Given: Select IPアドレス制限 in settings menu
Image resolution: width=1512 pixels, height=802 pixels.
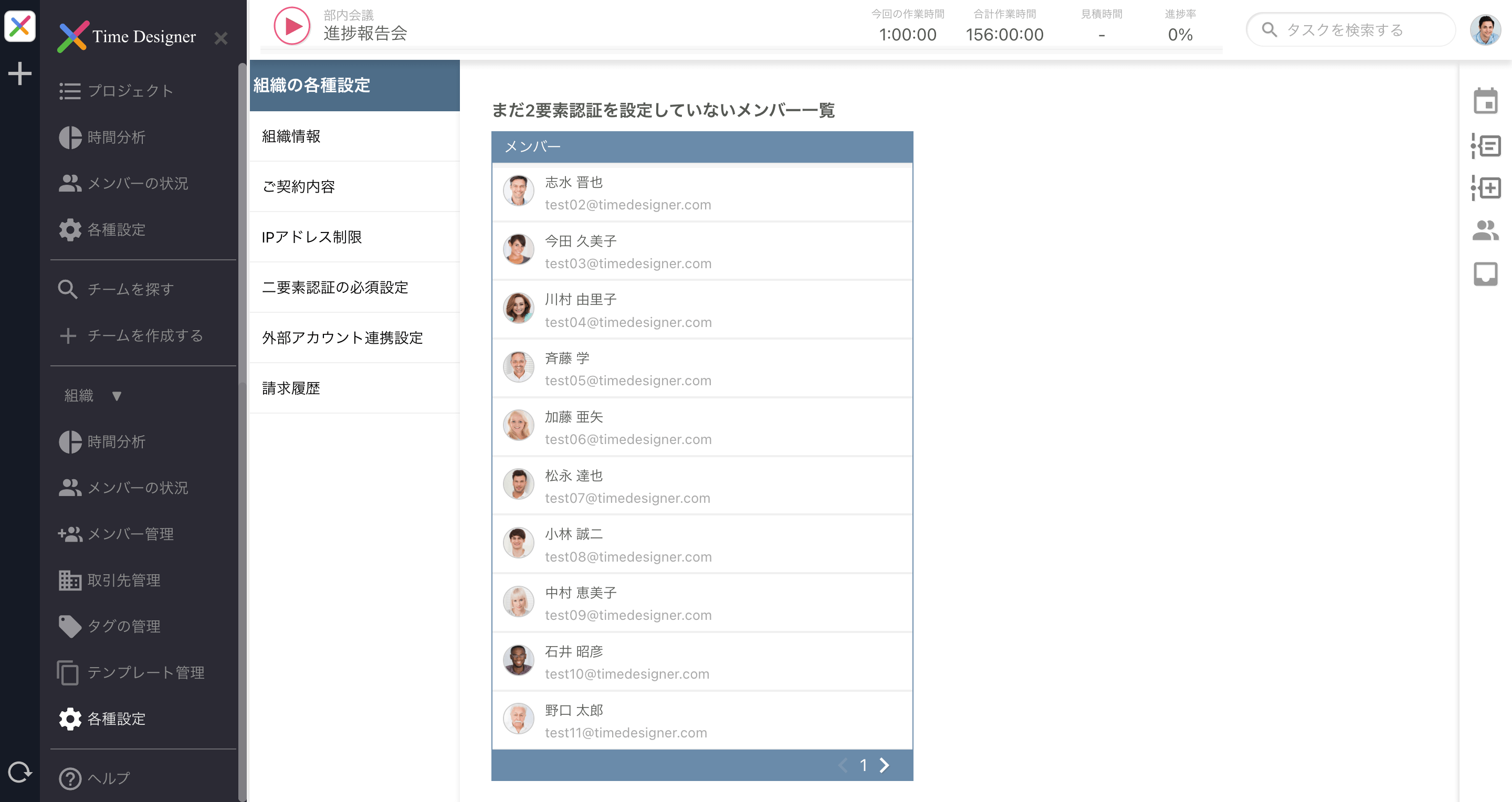Looking at the screenshot, I should click(312, 237).
